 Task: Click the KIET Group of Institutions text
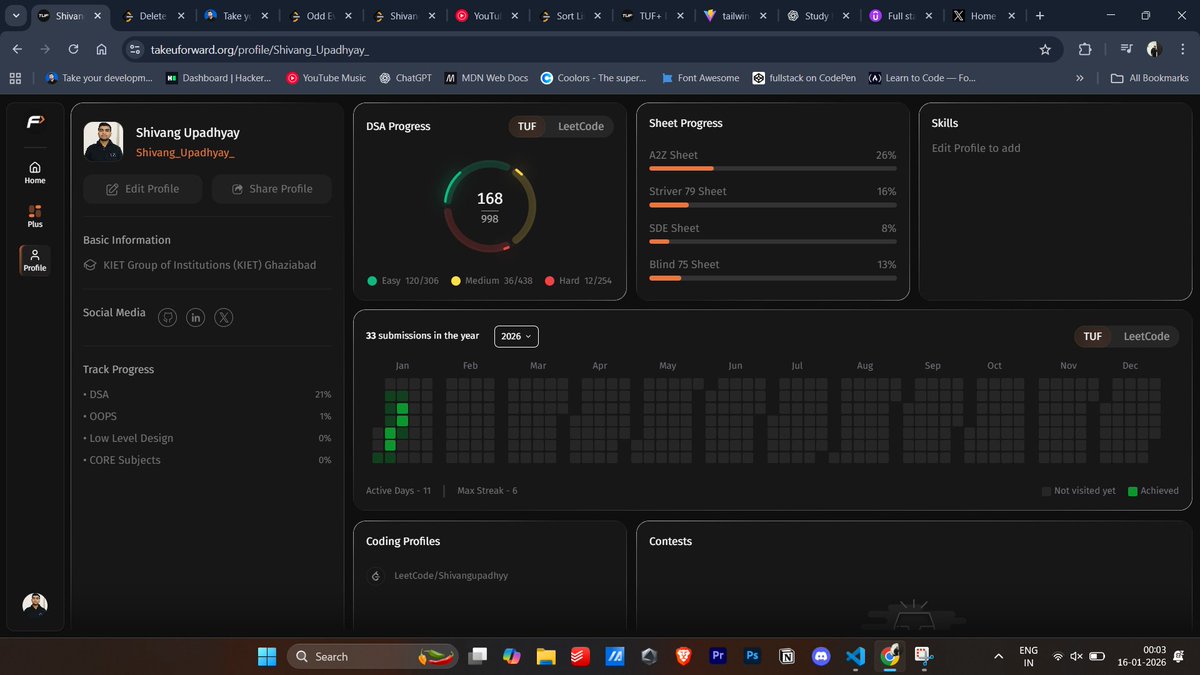coord(210,265)
